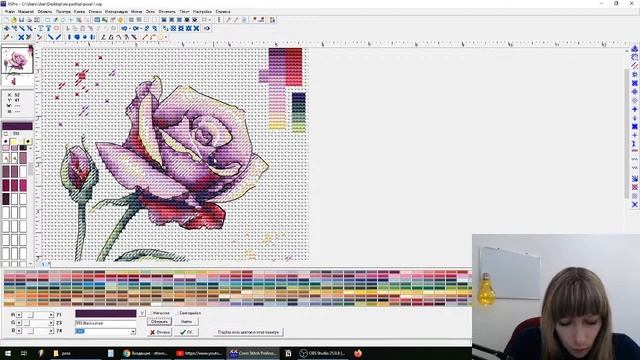The width and height of the screenshot is (640, 360).
Task: Select the blue backstitch diagonal line tool
Action: (x=51, y=37)
